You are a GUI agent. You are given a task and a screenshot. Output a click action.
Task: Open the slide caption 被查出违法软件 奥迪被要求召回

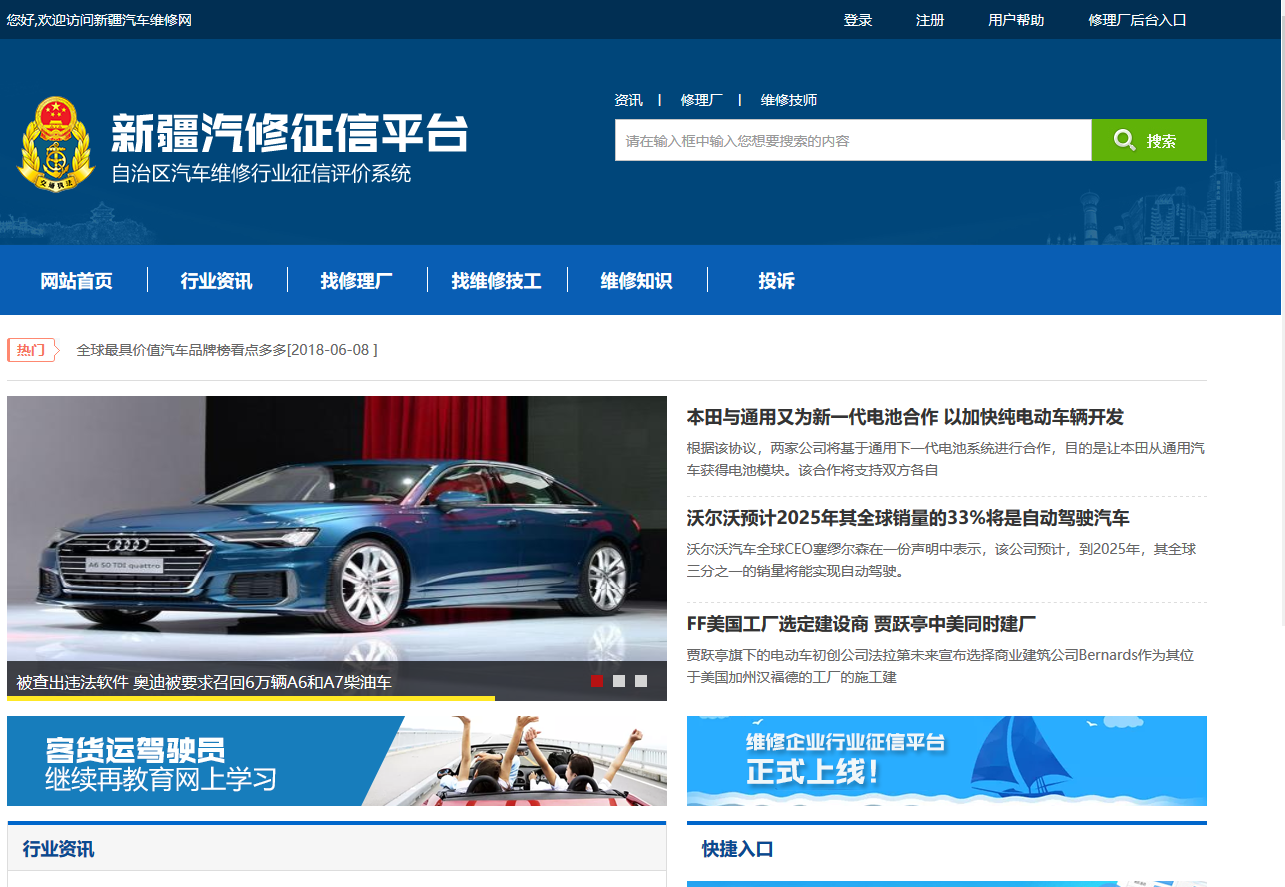point(204,683)
